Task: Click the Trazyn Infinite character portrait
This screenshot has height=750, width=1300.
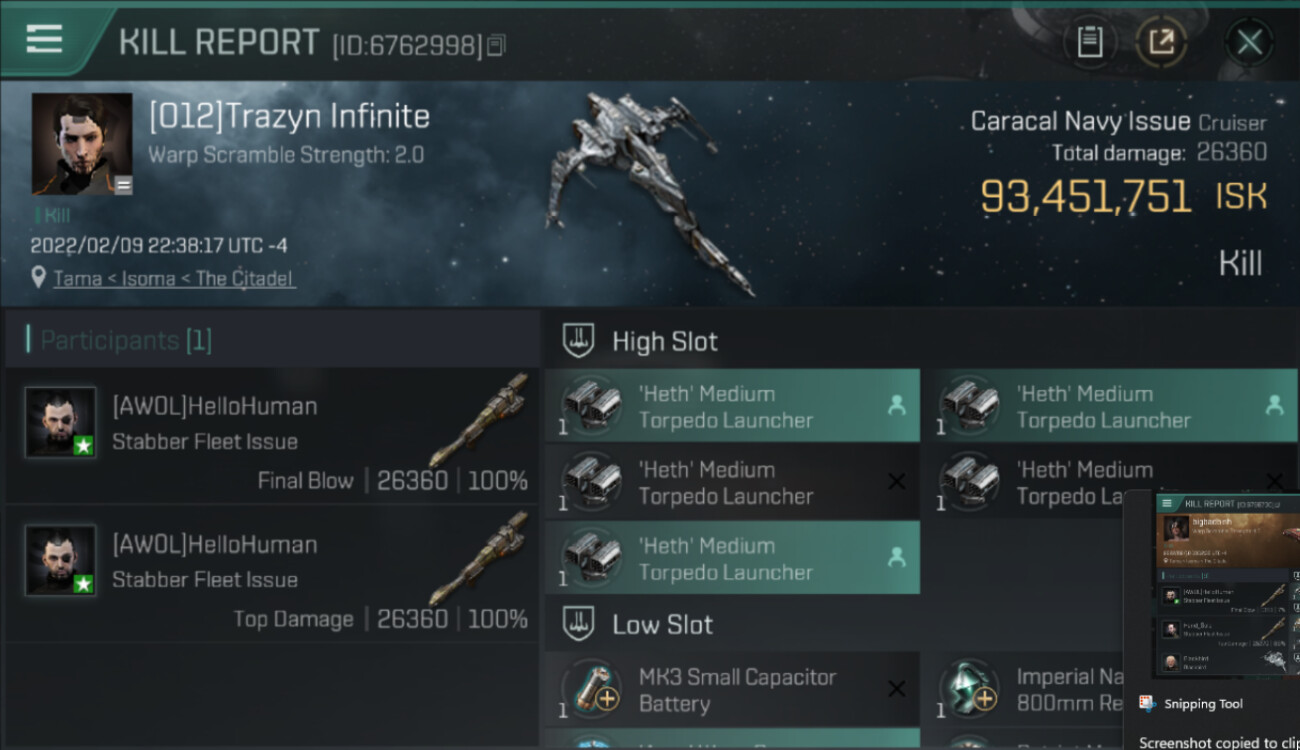Action: (82, 143)
